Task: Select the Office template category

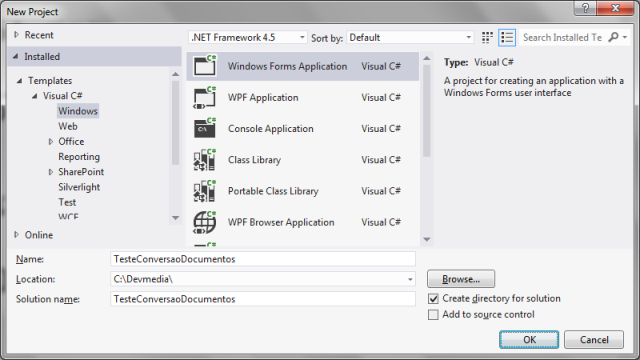Action: coord(71,142)
